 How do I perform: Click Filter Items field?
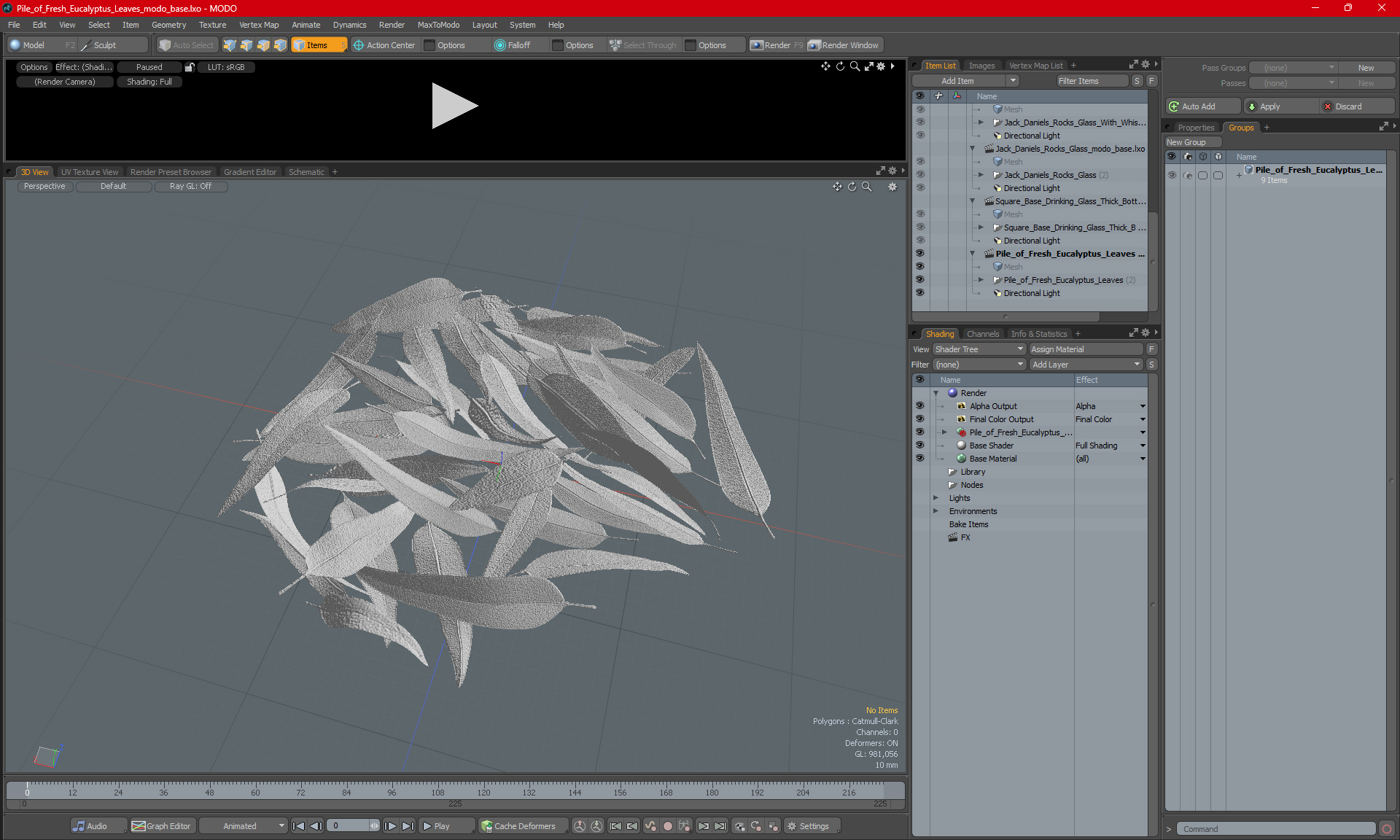[1092, 81]
